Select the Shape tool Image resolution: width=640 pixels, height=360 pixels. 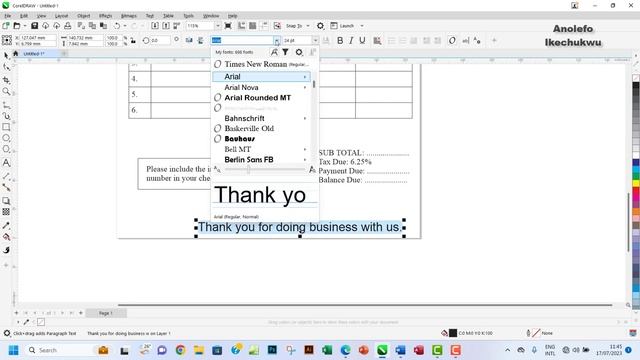click(6, 67)
